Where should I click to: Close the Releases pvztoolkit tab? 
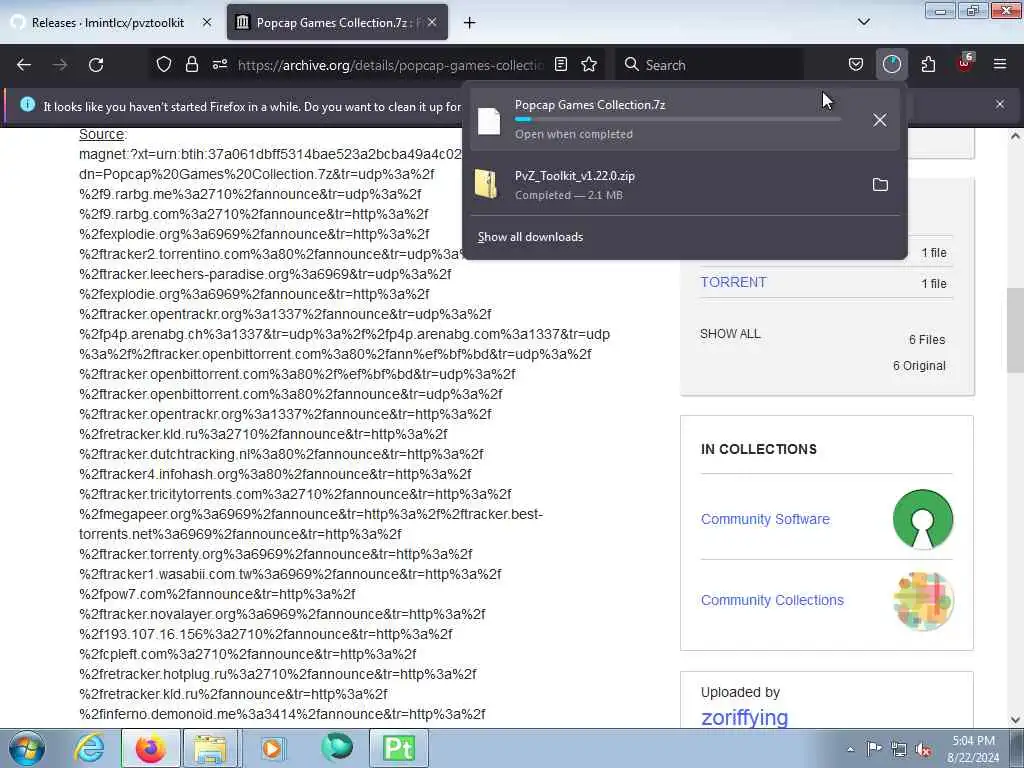point(207,22)
